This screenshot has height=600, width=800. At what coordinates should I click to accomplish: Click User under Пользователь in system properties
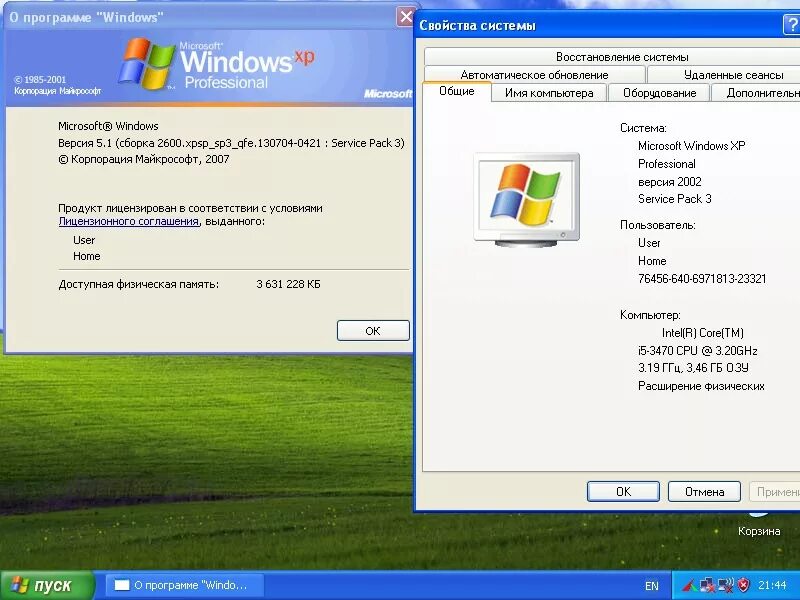[x=649, y=243]
